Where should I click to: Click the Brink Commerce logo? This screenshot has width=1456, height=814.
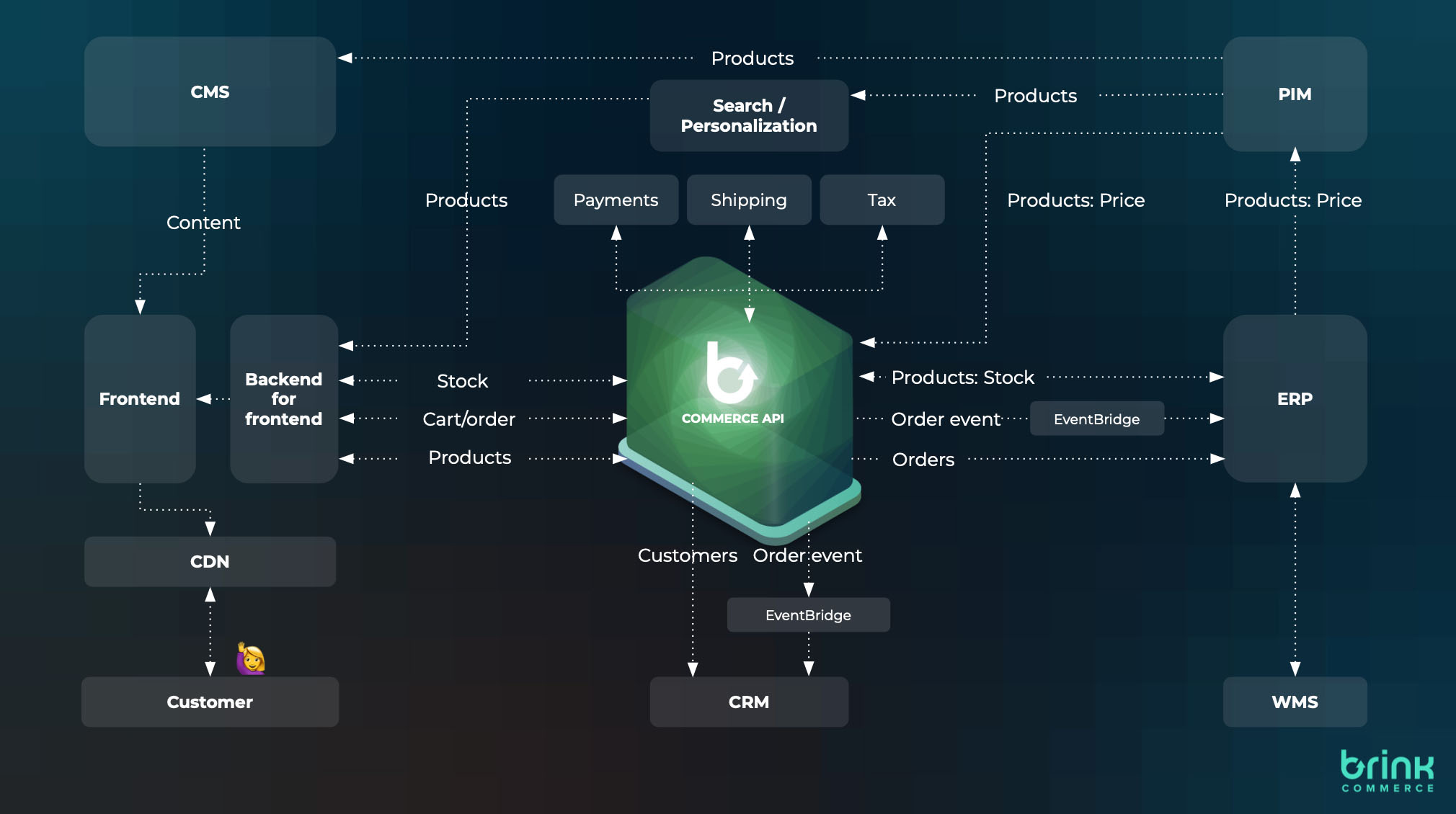pos(1388,771)
